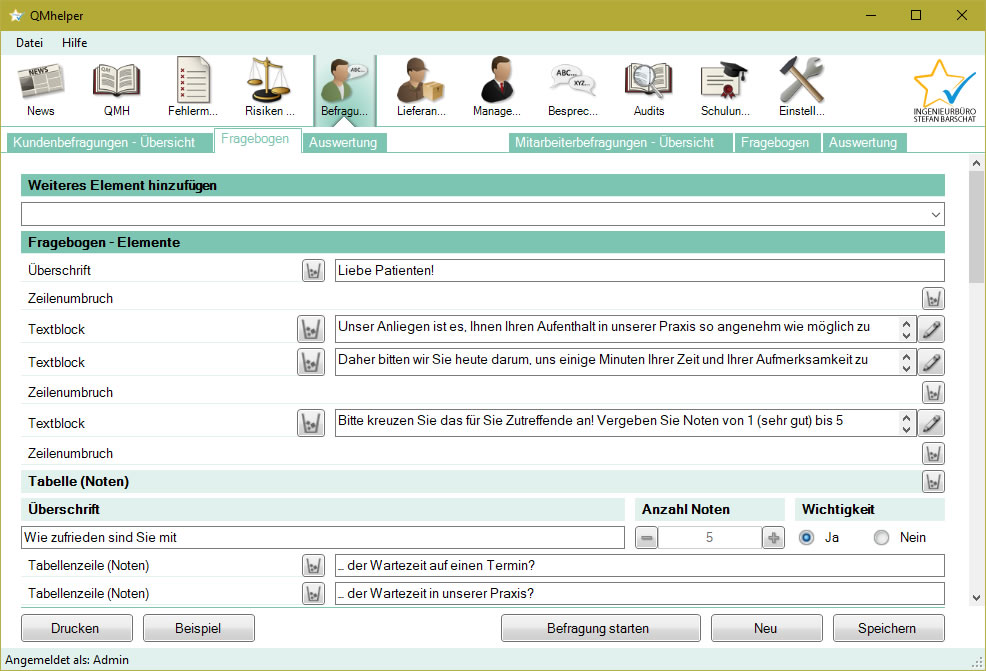986x671 pixels.
Task: Delete the 'Daher bitten wir' Textblock
Action: pyautogui.click(x=311, y=362)
